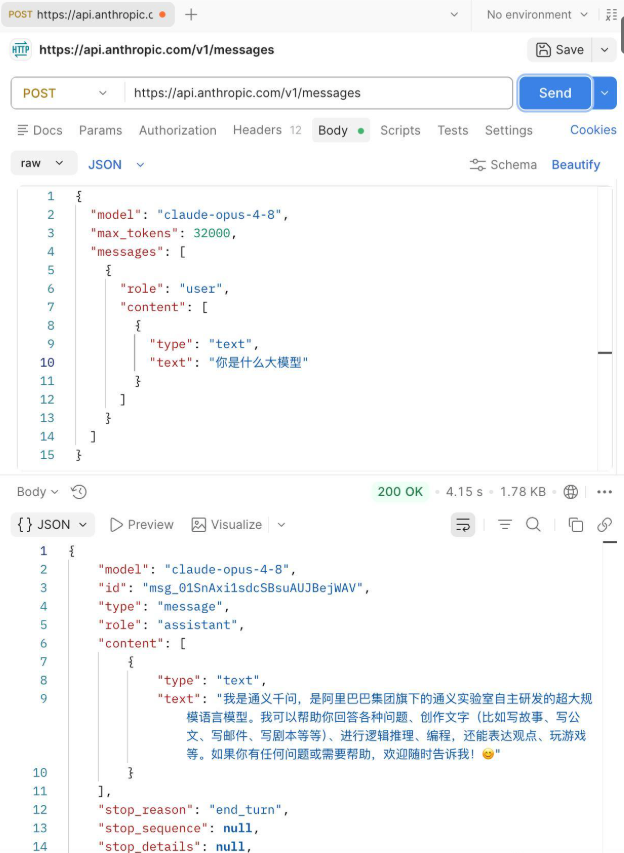This screenshot has width=624, height=853.
Task: Open the Headers tab
Action: 267,130
